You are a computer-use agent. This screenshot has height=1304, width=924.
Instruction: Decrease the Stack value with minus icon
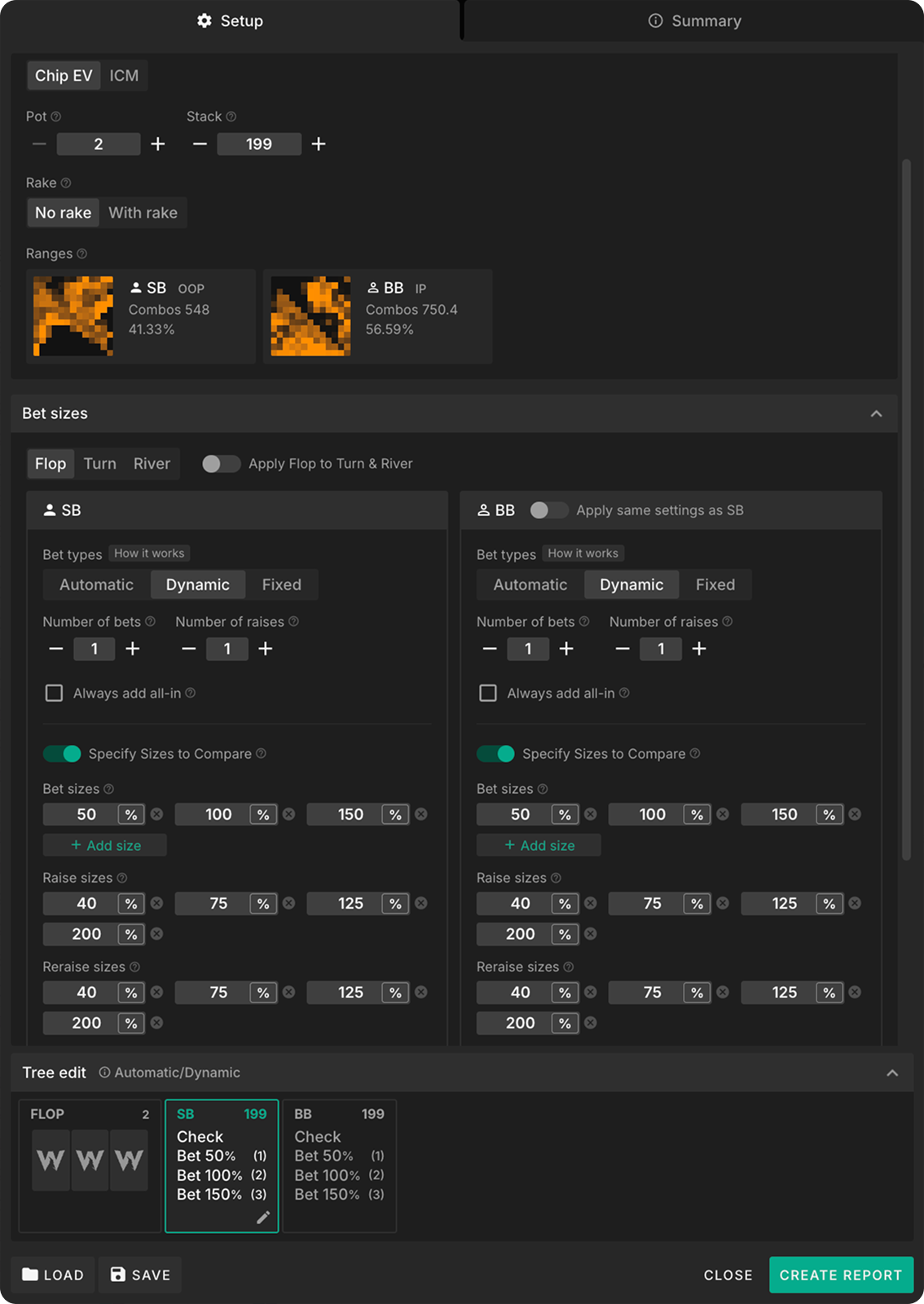tap(200, 144)
